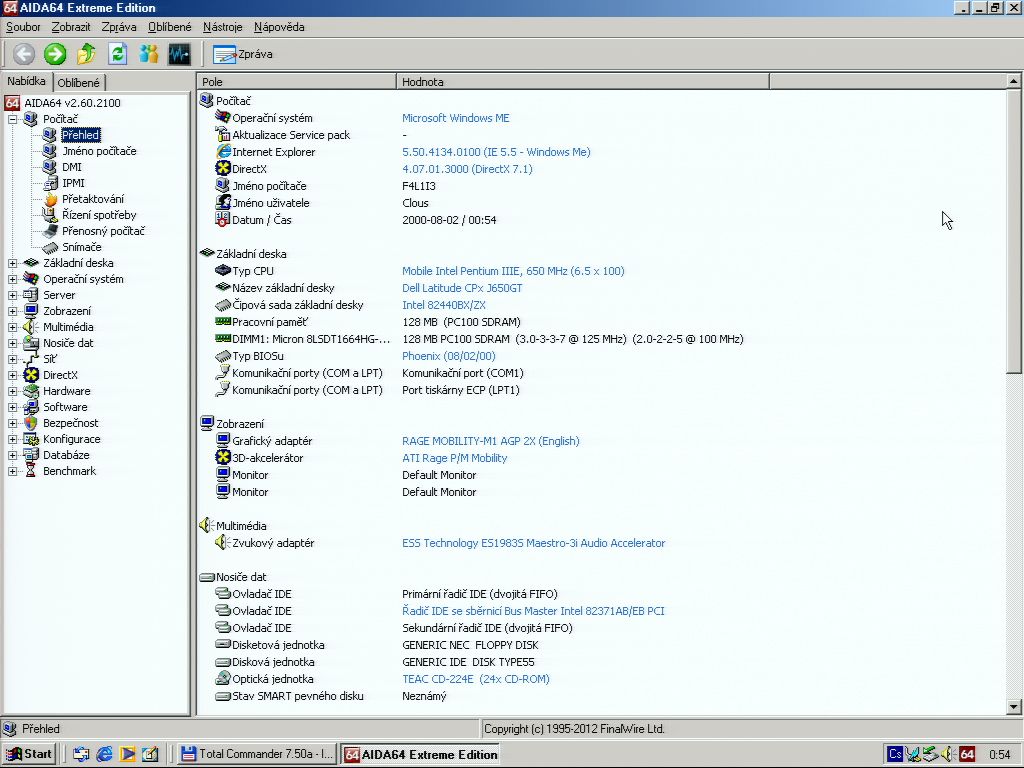Image resolution: width=1024 pixels, height=768 pixels.
Task: Click the Cs keyboard language tray indicator
Action: pos(895,754)
